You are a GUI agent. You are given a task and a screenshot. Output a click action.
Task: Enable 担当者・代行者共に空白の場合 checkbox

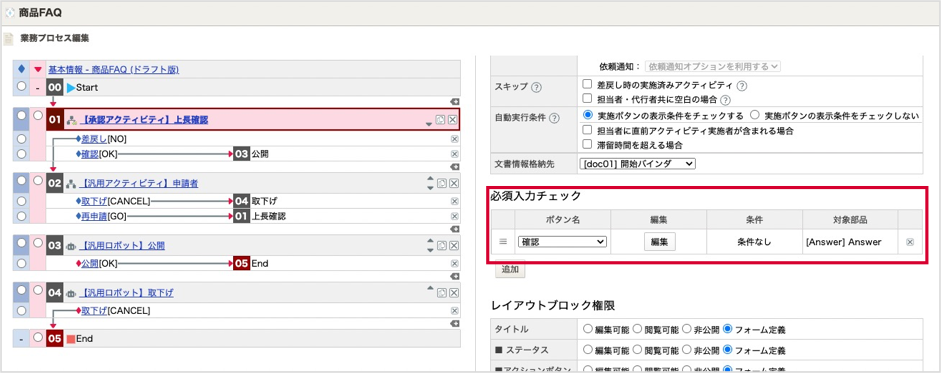coord(588,98)
